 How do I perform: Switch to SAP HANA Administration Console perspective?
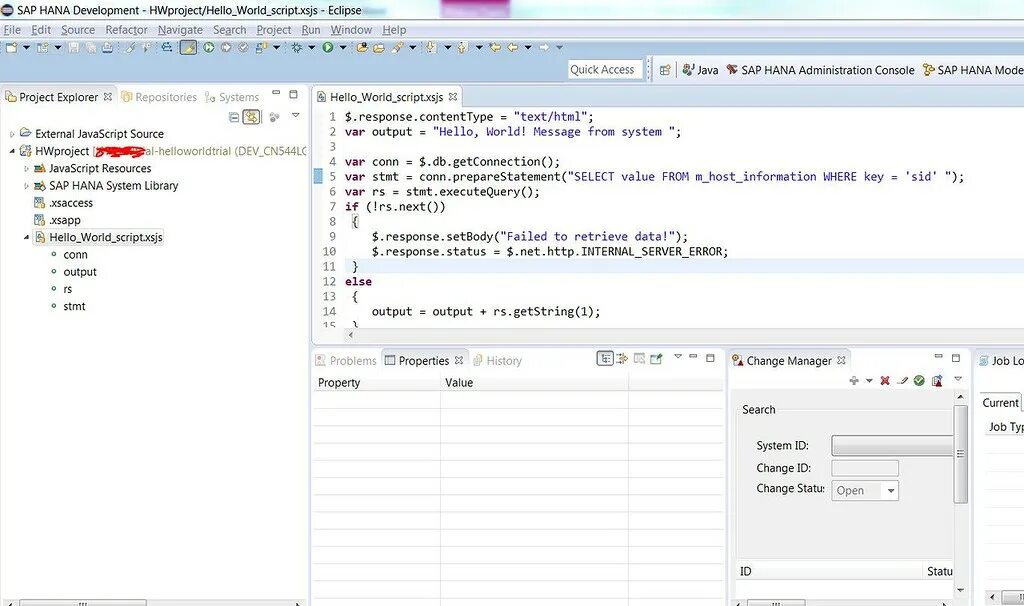[x=820, y=71]
